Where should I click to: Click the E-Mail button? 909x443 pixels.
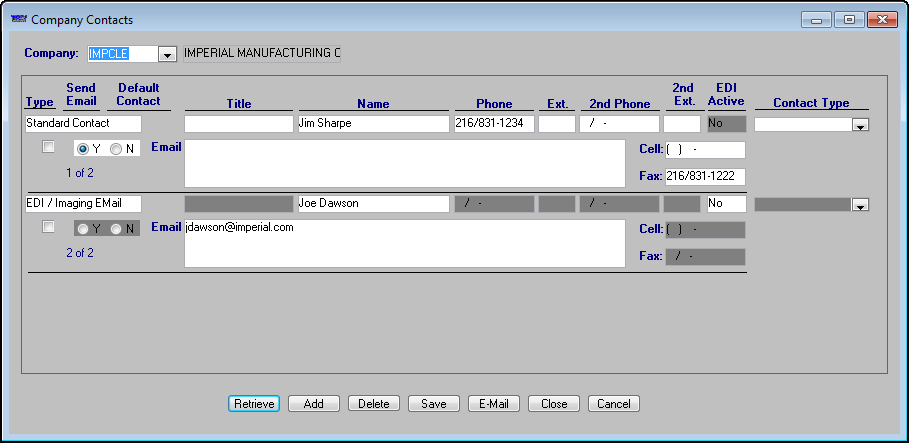click(x=493, y=404)
